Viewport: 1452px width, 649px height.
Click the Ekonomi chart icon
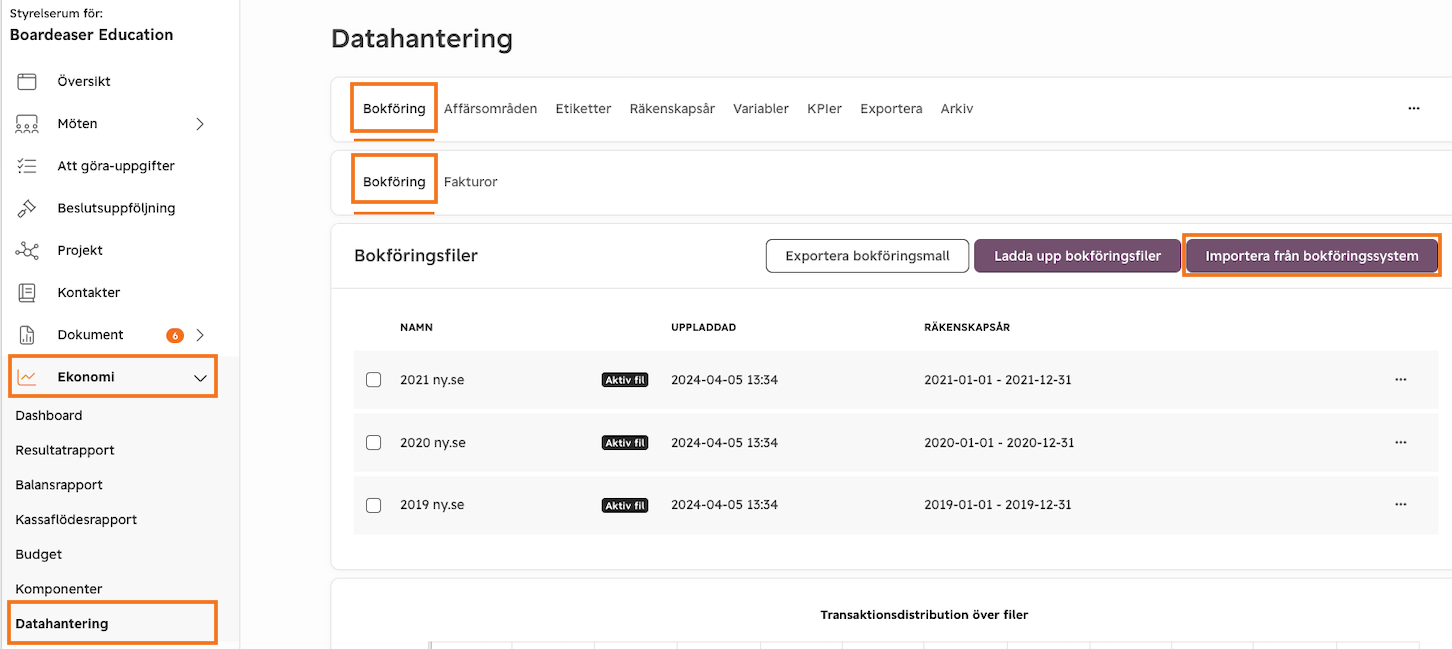pyautogui.click(x=27, y=375)
